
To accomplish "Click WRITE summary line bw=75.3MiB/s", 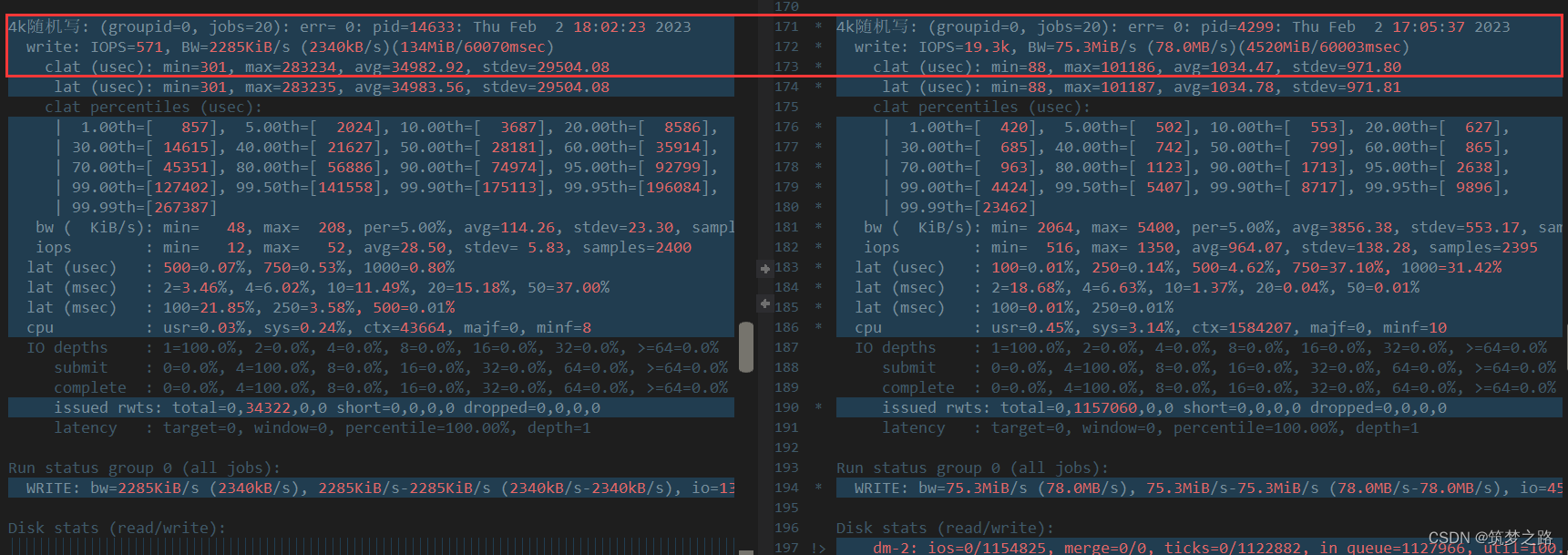I will click(x=1208, y=488).
